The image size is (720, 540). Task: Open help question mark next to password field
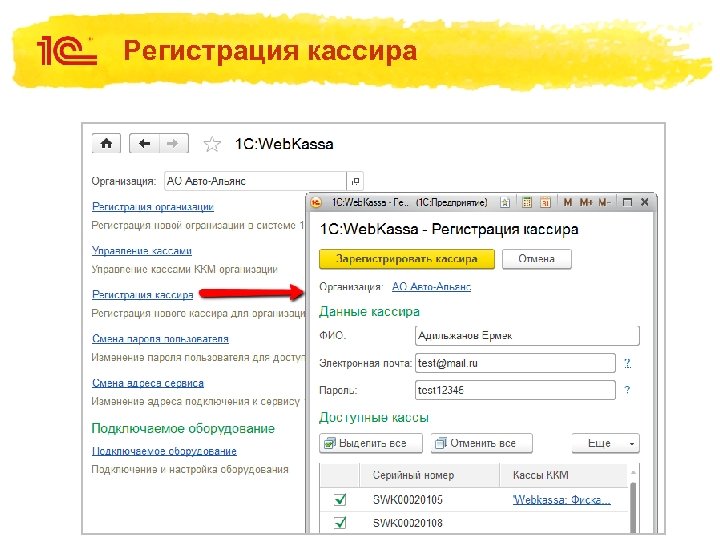627,390
